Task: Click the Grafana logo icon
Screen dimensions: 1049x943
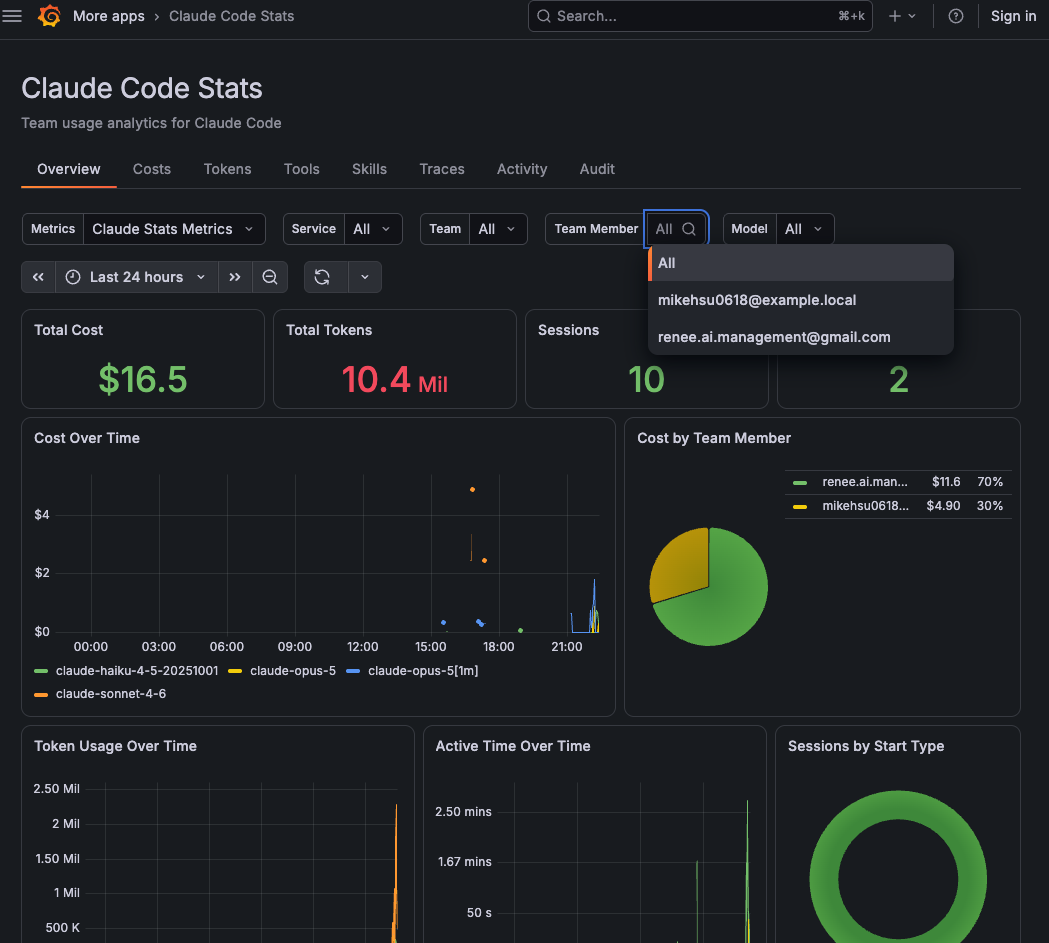Action: (x=49, y=16)
